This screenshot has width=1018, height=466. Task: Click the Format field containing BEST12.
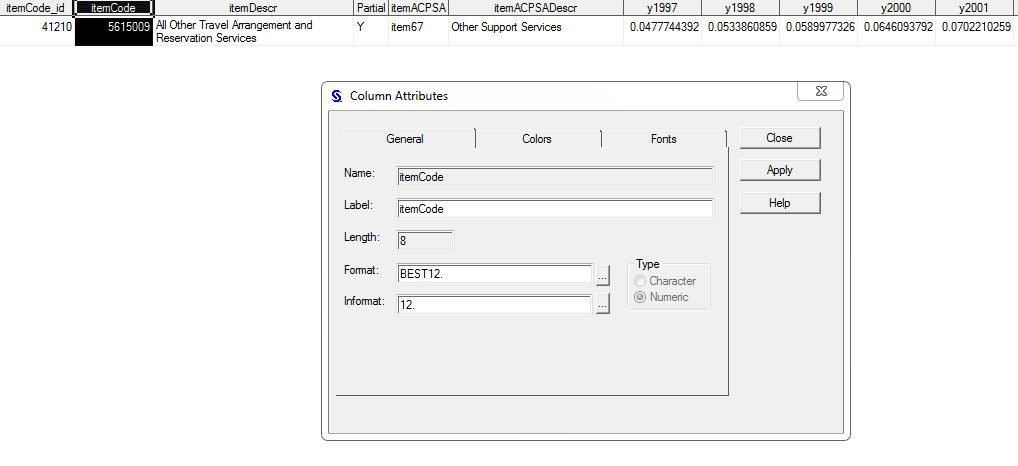pyautogui.click(x=494, y=274)
